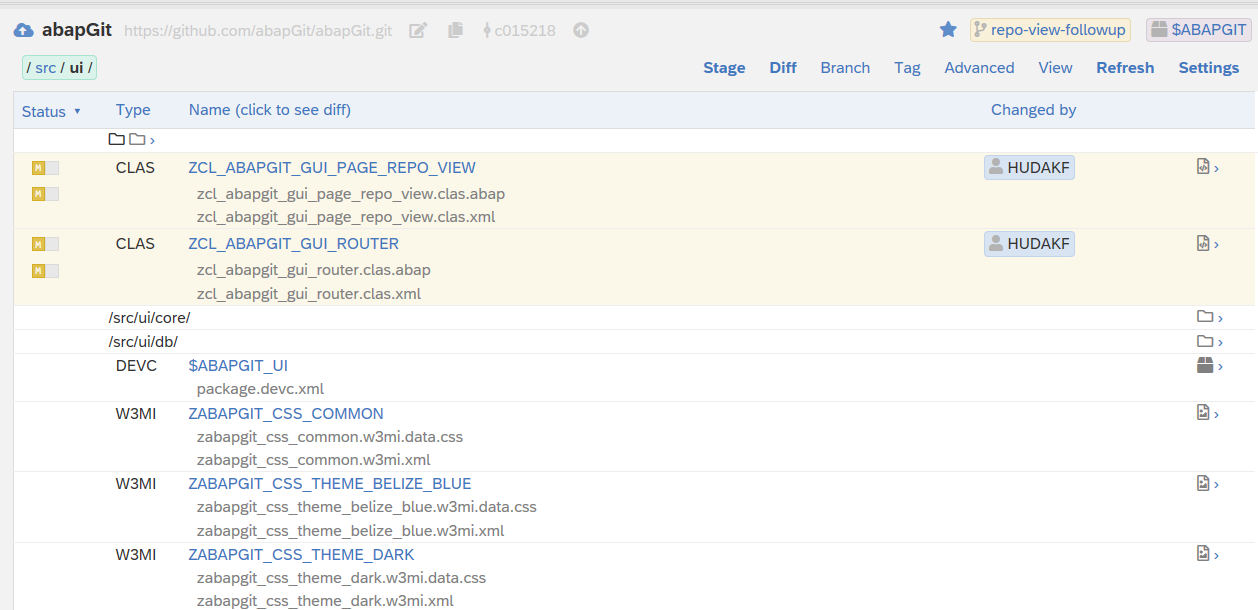
Task: Click the light folder icon in parent row
Action: (137, 139)
